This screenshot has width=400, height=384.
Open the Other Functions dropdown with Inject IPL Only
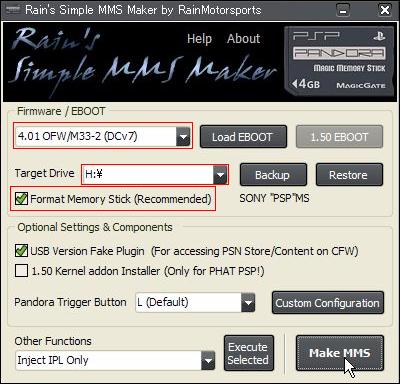point(115,360)
